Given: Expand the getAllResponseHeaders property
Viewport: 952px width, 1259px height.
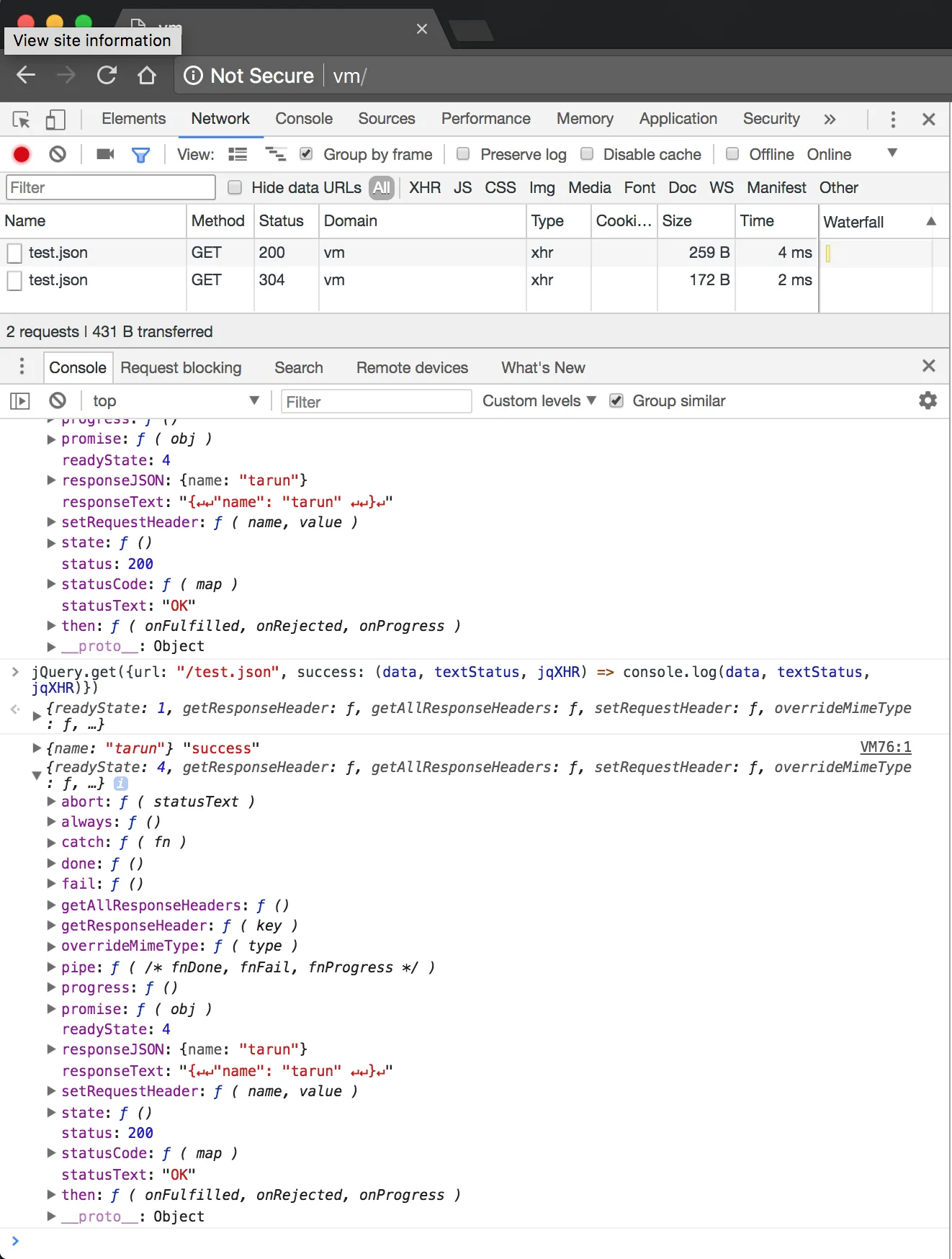Looking at the screenshot, I should pyautogui.click(x=51, y=905).
